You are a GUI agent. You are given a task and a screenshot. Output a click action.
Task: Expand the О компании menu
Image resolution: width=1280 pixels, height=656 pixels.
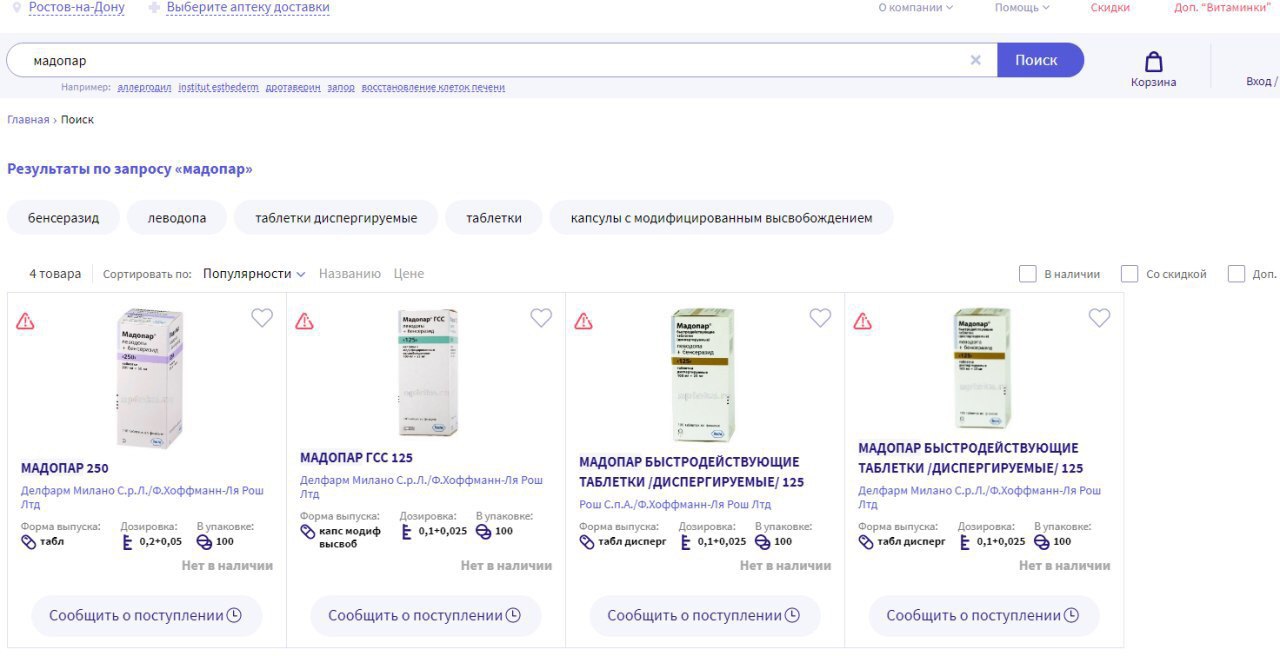(x=916, y=7)
